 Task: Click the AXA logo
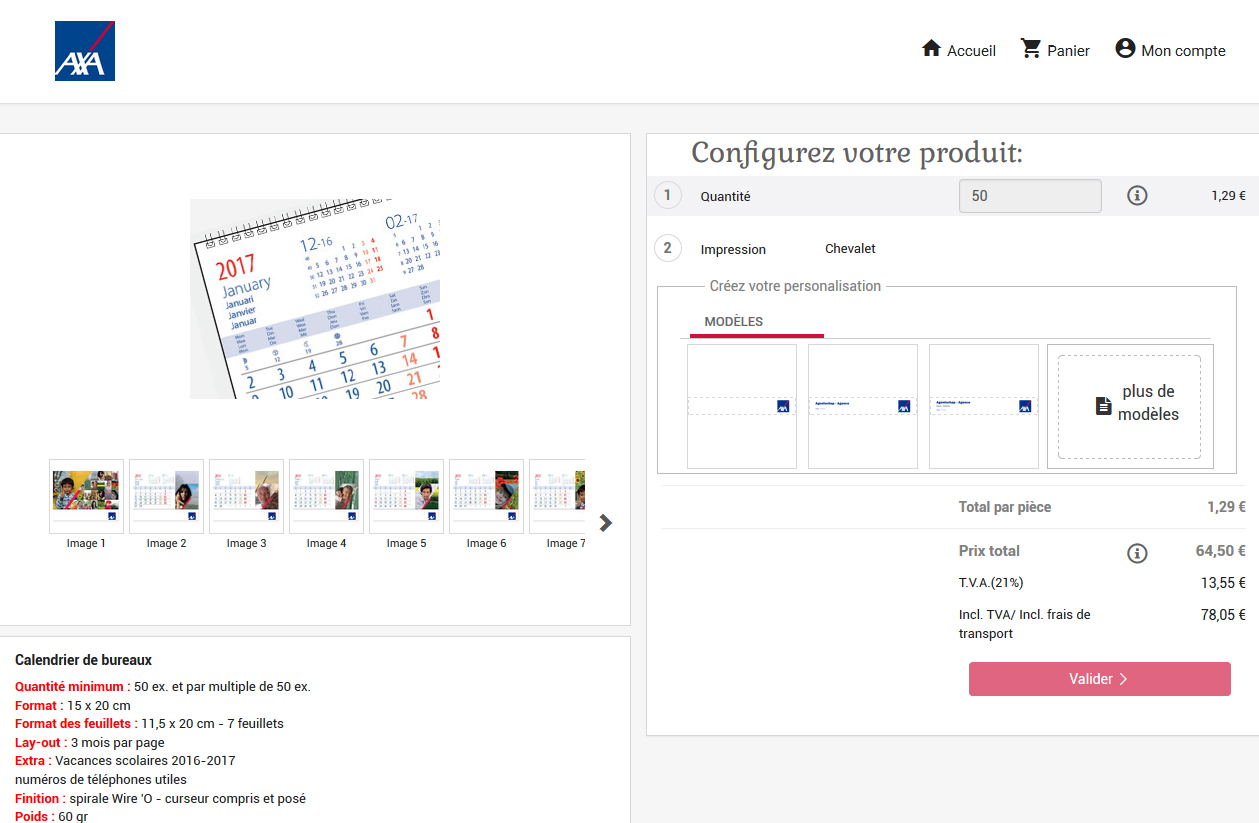85,51
